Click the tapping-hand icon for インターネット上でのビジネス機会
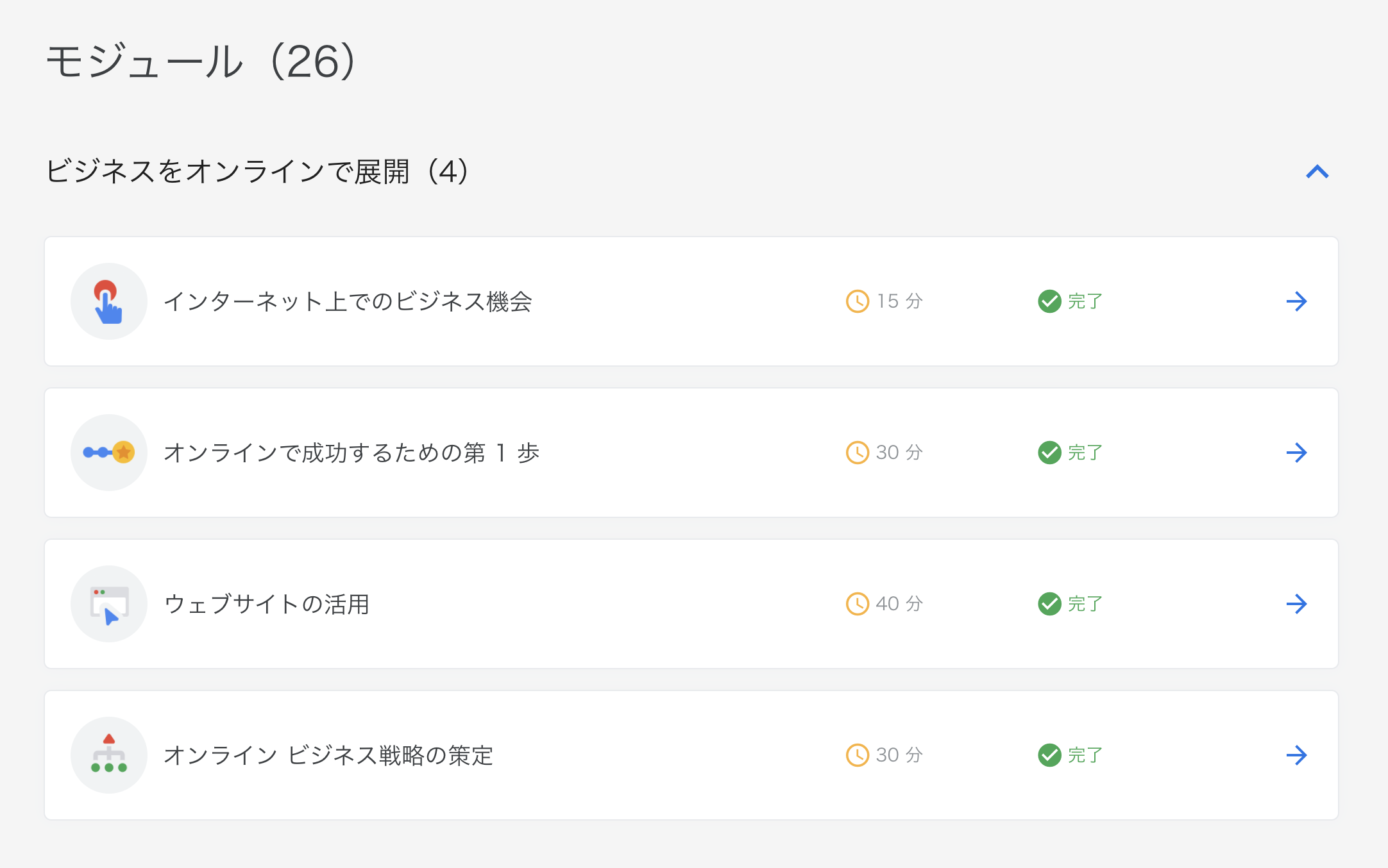The height and width of the screenshot is (868, 1388). (108, 301)
